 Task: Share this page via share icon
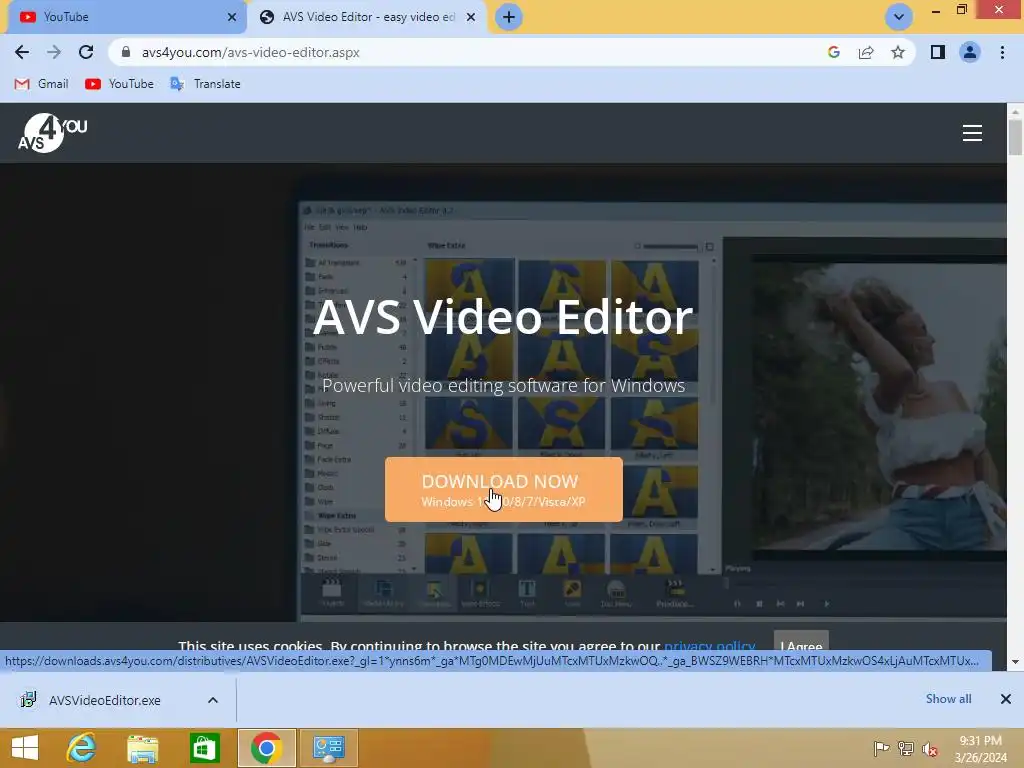tap(866, 52)
